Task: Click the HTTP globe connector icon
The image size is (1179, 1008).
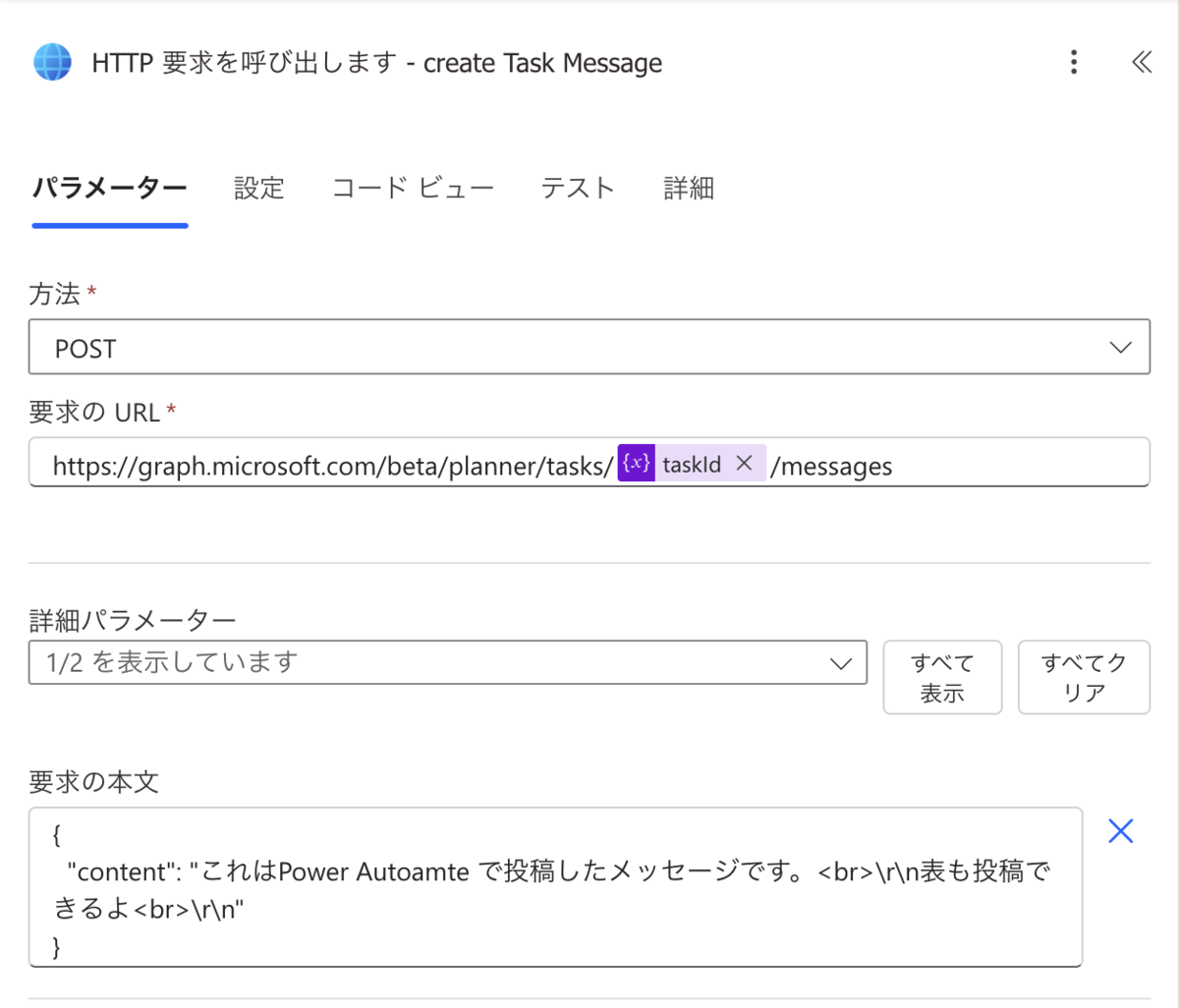Action: coord(52,62)
